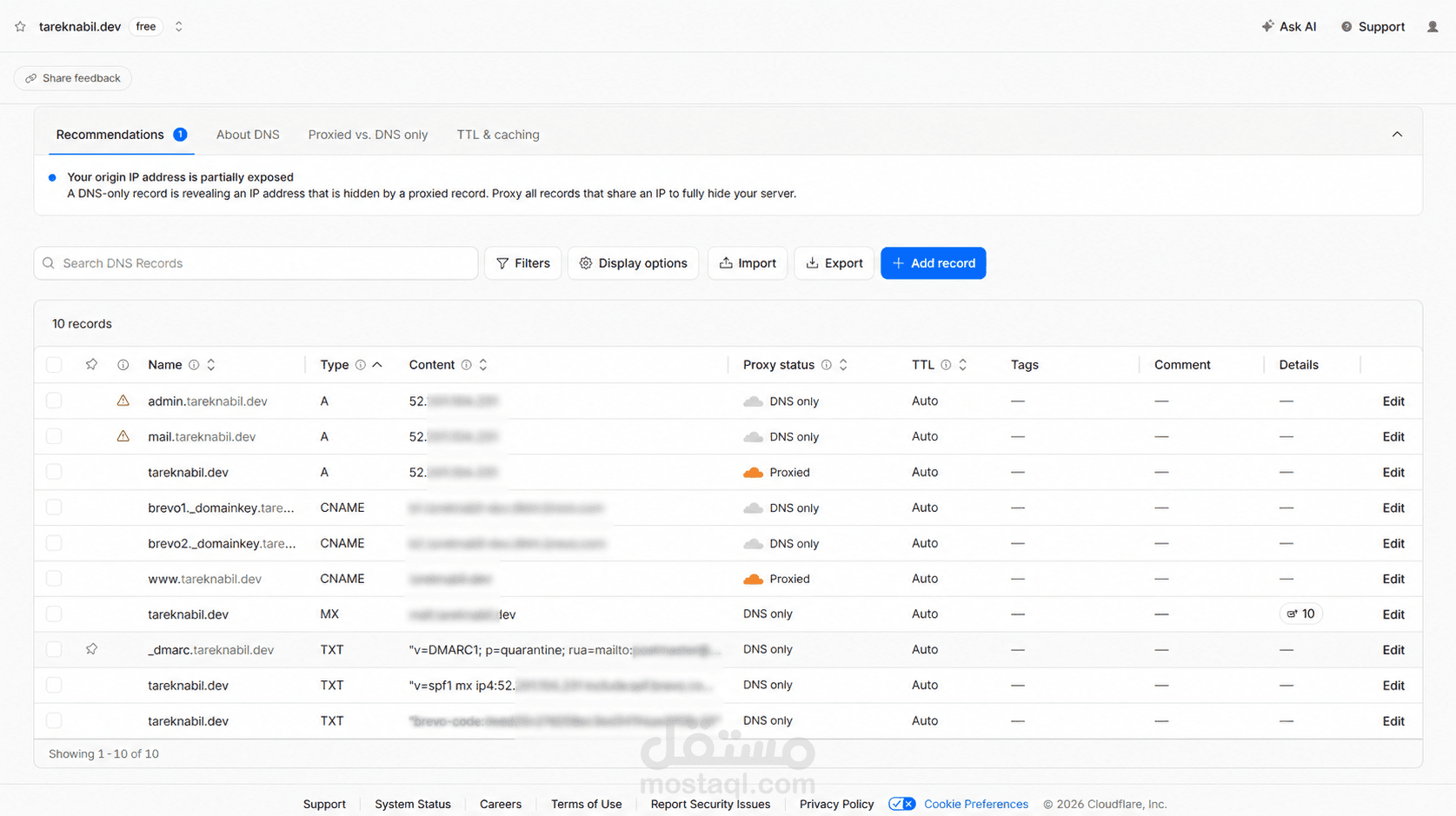Click orange Proxied cloud for www.tareknabil.dev
1456x816 pixels.
point(753,580)
